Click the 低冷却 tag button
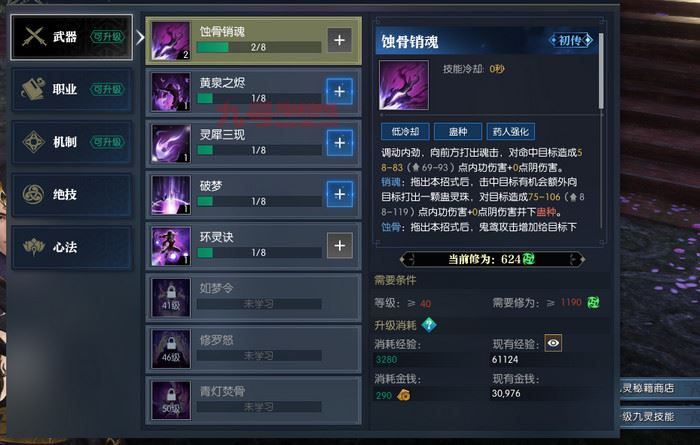700x445 pixels. tap(405, 131)
